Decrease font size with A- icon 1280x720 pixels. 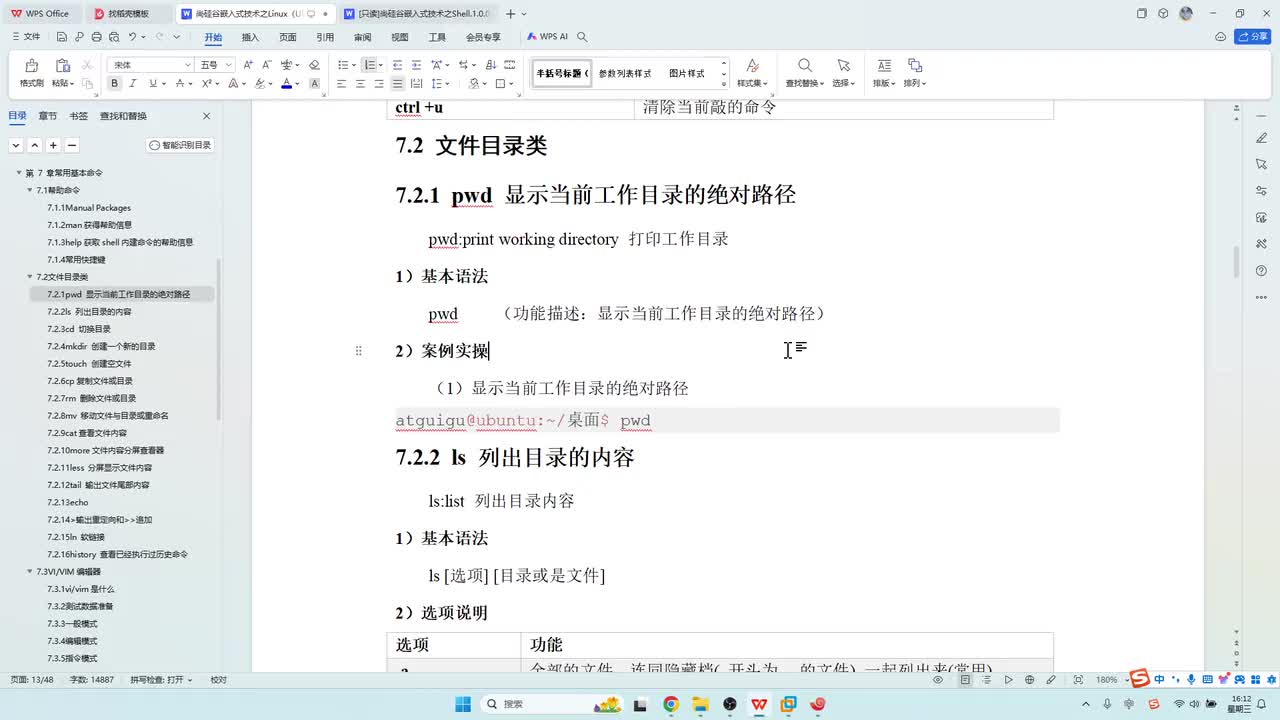[267, 65]
